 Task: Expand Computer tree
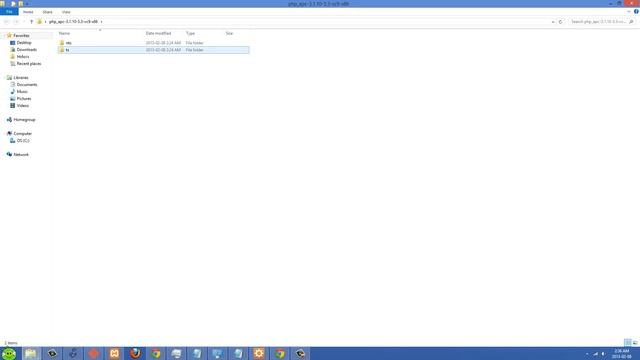click(4, 133)
